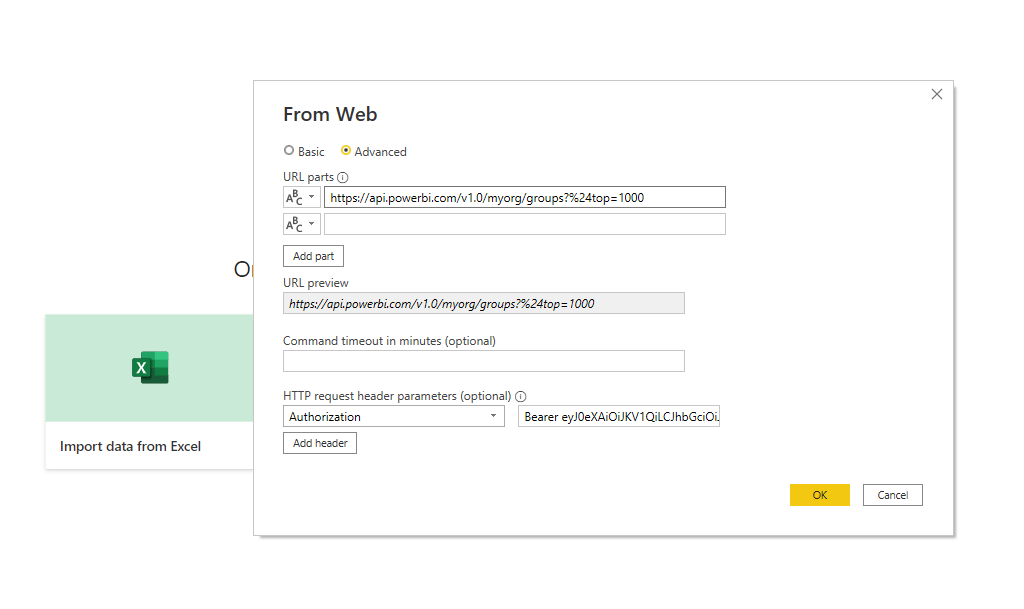This screenshot has width=1024, height=609.
Task: Open the first URL part type dropdown
Action: click(x=302, y=197)
